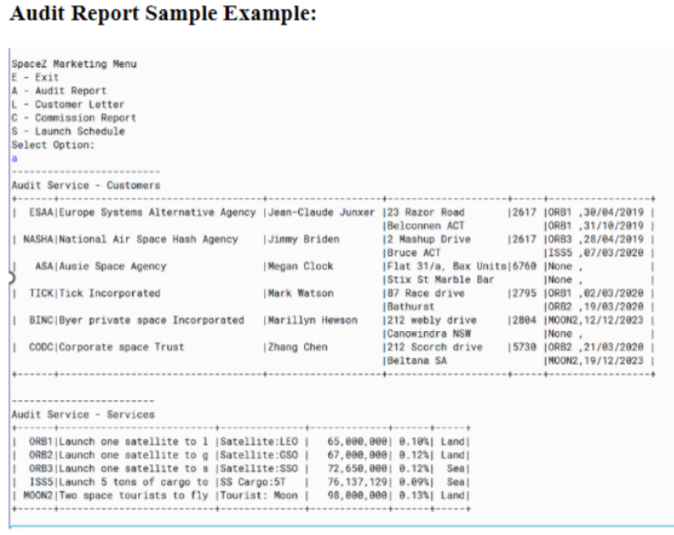Screen dimensions: 674x535
Task: Click the 'L - Customer Letter' line
Action: [x=68, y=104]
